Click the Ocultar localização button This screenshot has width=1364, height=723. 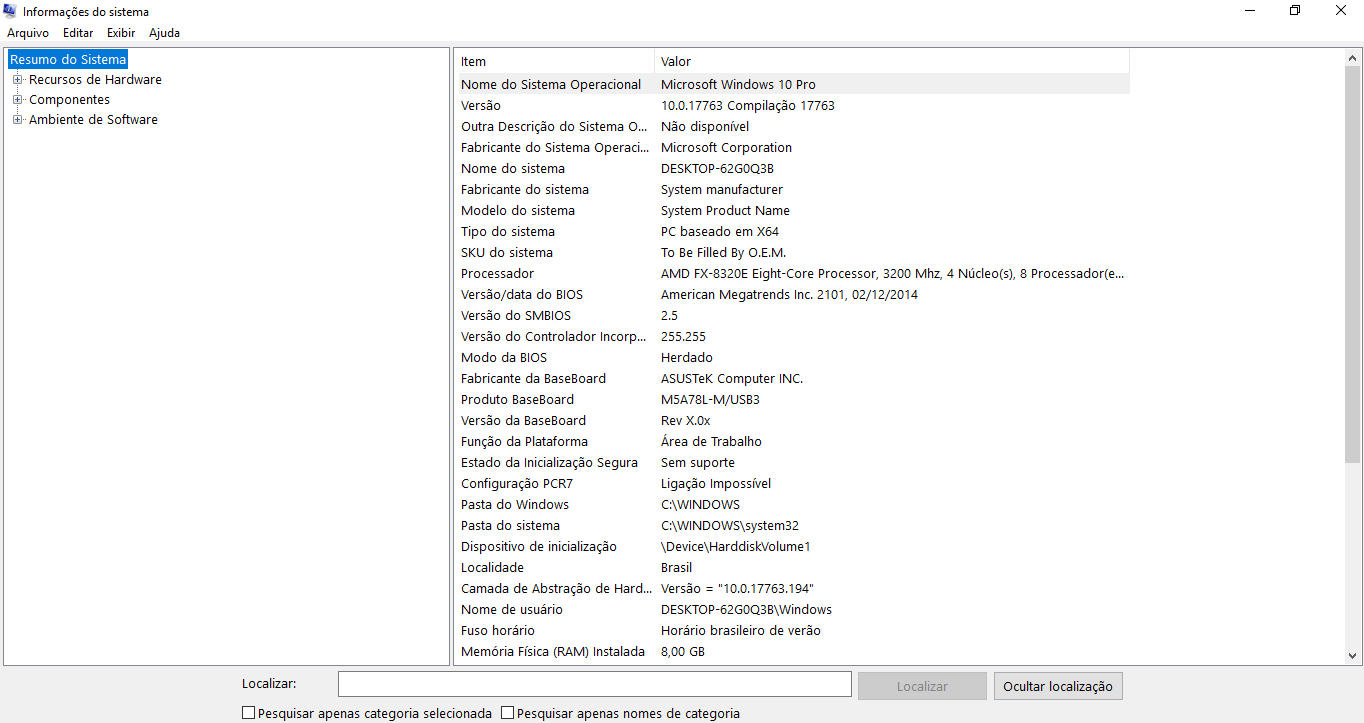point(1058,686)
